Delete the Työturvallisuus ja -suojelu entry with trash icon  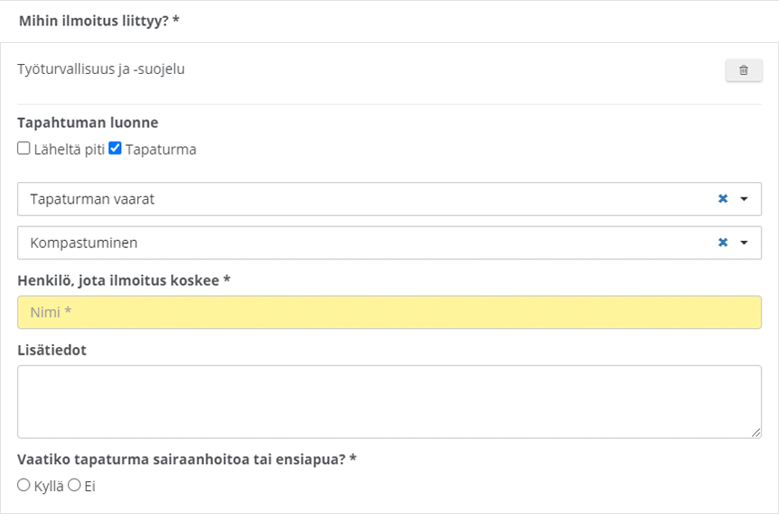click(743, 71)
